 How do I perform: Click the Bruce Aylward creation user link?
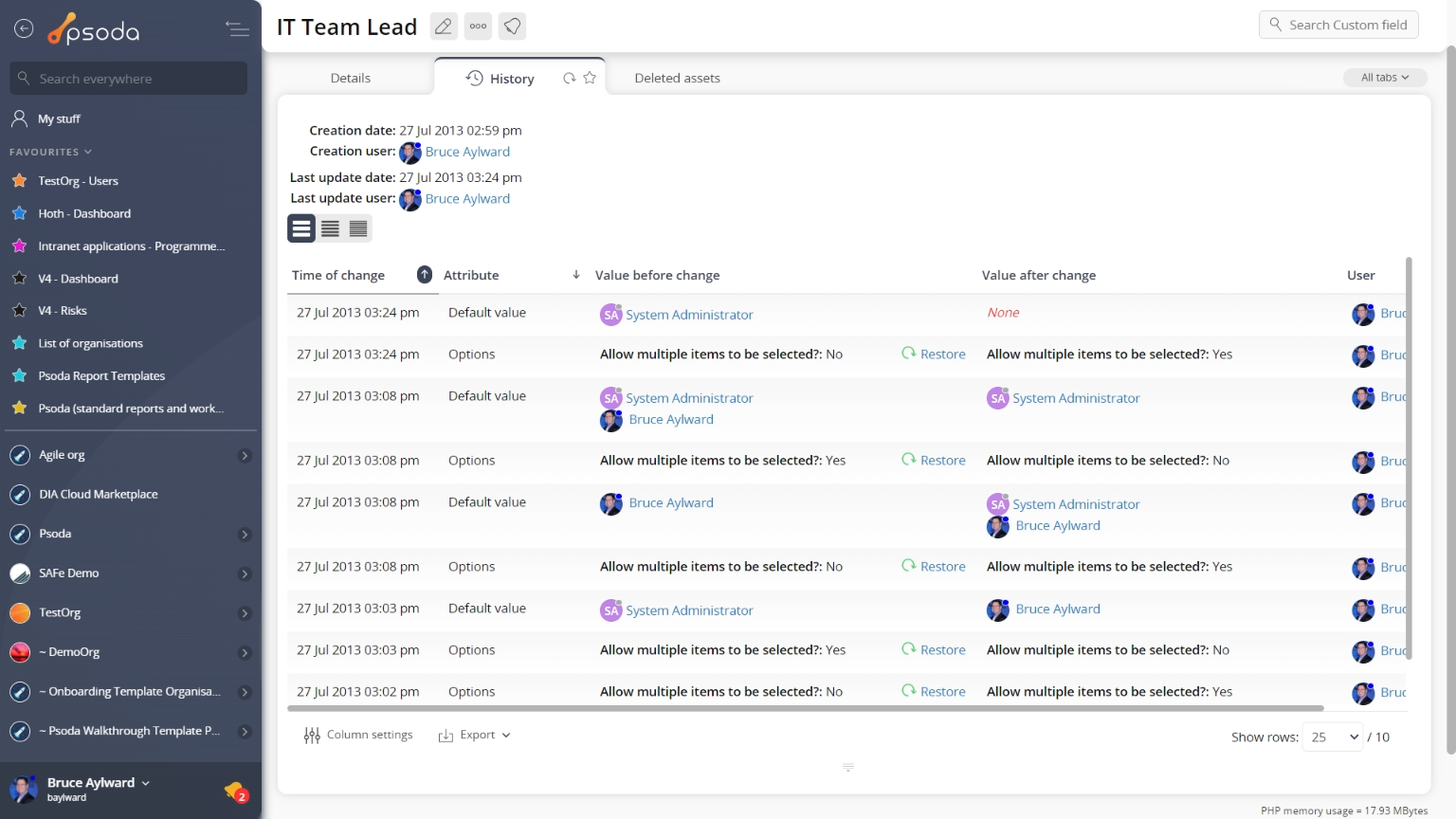467,152
